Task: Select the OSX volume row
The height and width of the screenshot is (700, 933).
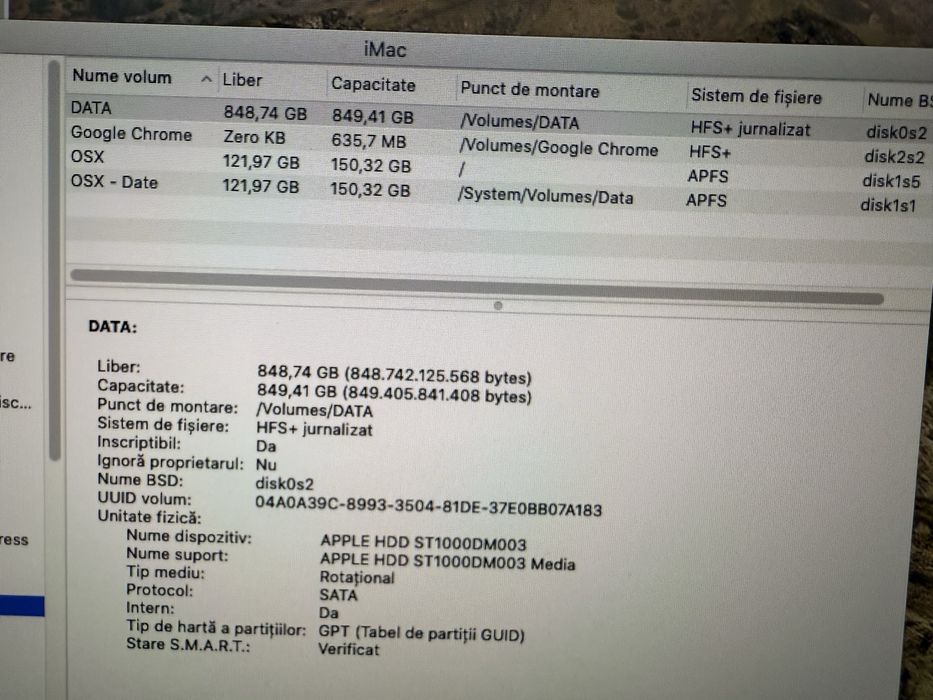Action: 499,167
